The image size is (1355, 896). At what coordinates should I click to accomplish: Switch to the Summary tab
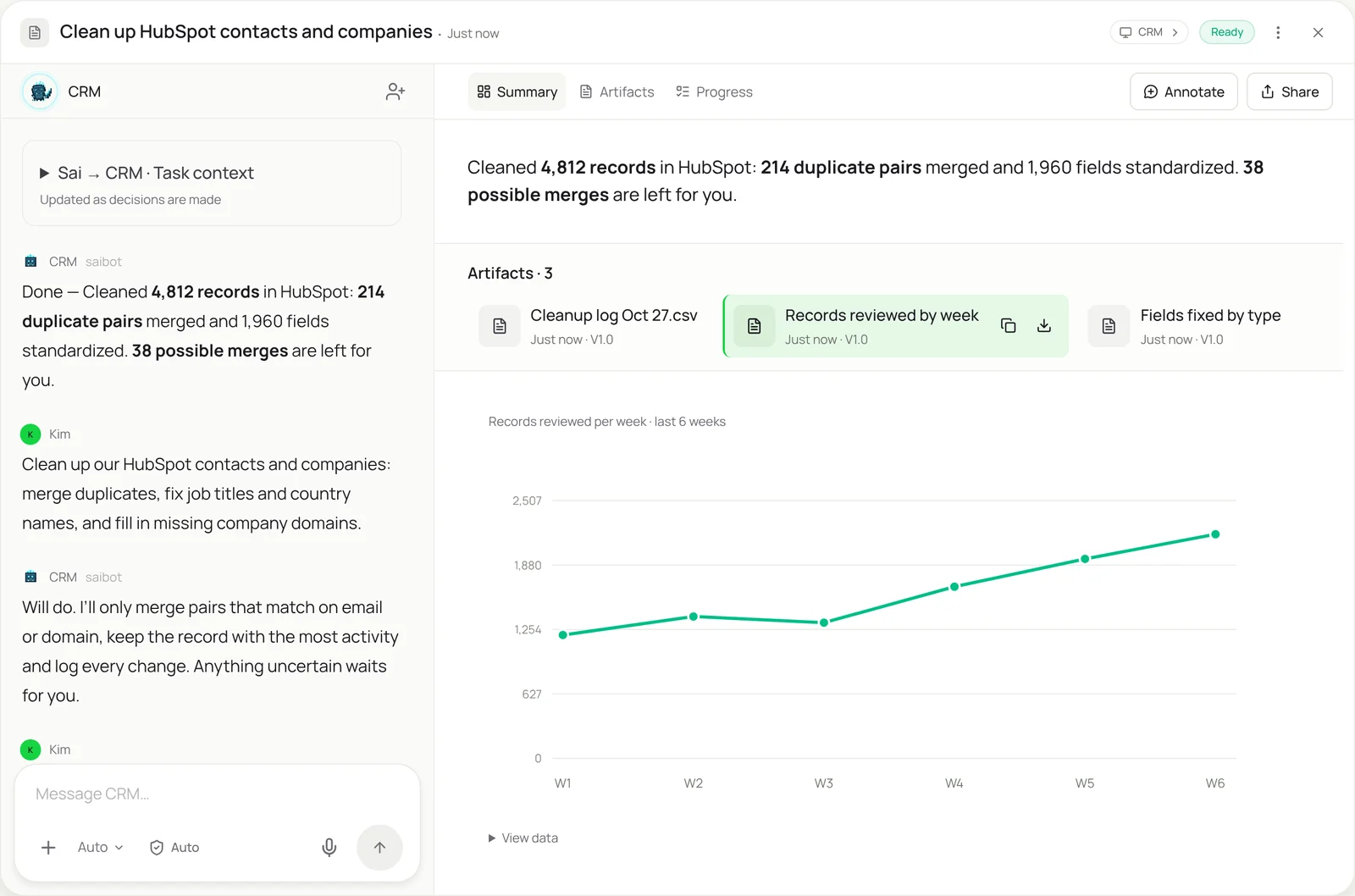coord(517,91)
